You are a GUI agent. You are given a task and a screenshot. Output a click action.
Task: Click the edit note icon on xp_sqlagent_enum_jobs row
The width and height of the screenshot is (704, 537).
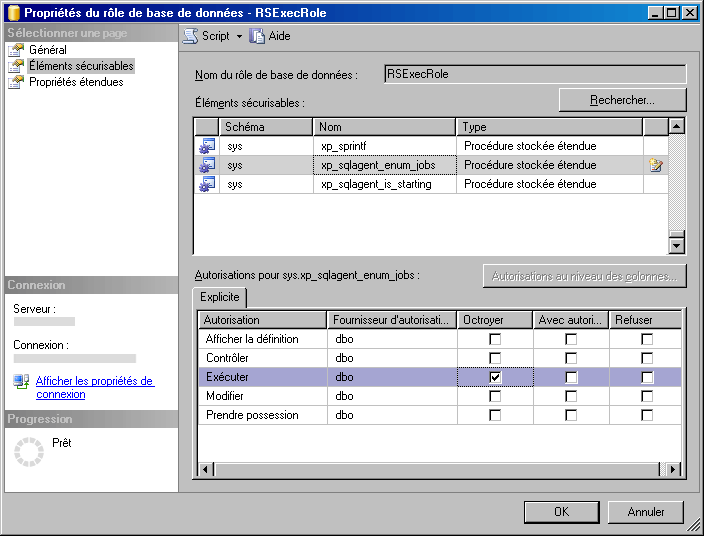[x=656, y=165]
